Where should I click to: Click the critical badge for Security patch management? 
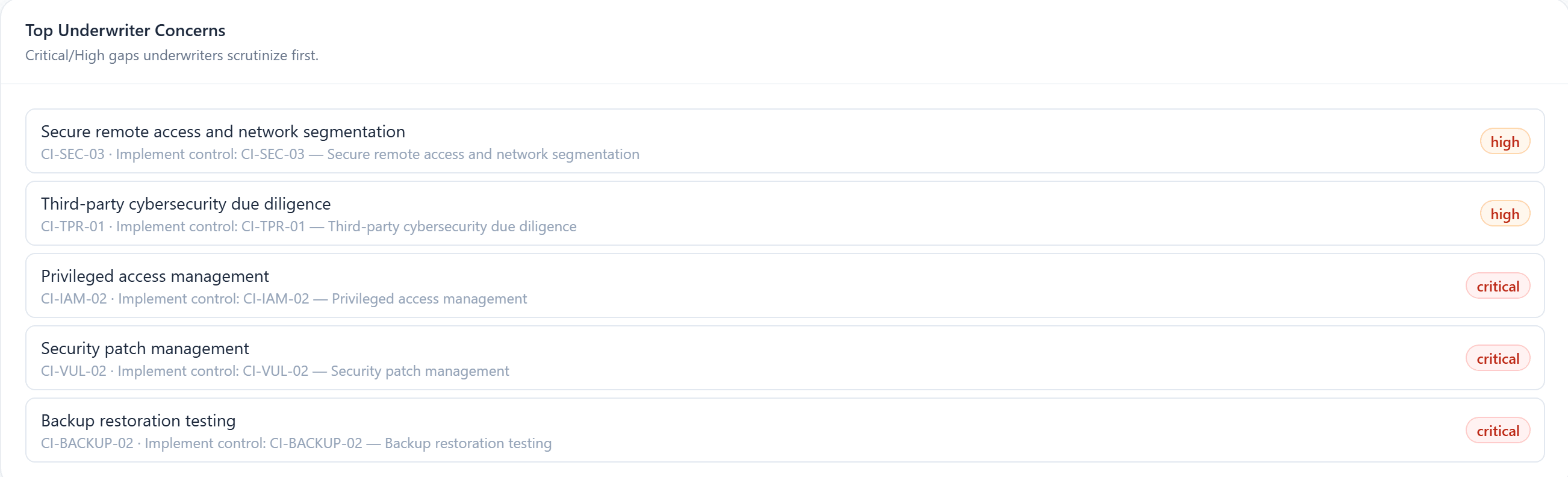tap(1498, 359)
